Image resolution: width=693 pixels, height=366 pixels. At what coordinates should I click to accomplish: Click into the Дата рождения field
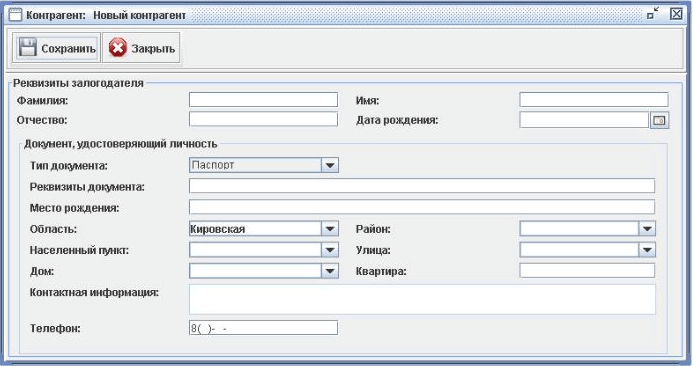(584, 120)
